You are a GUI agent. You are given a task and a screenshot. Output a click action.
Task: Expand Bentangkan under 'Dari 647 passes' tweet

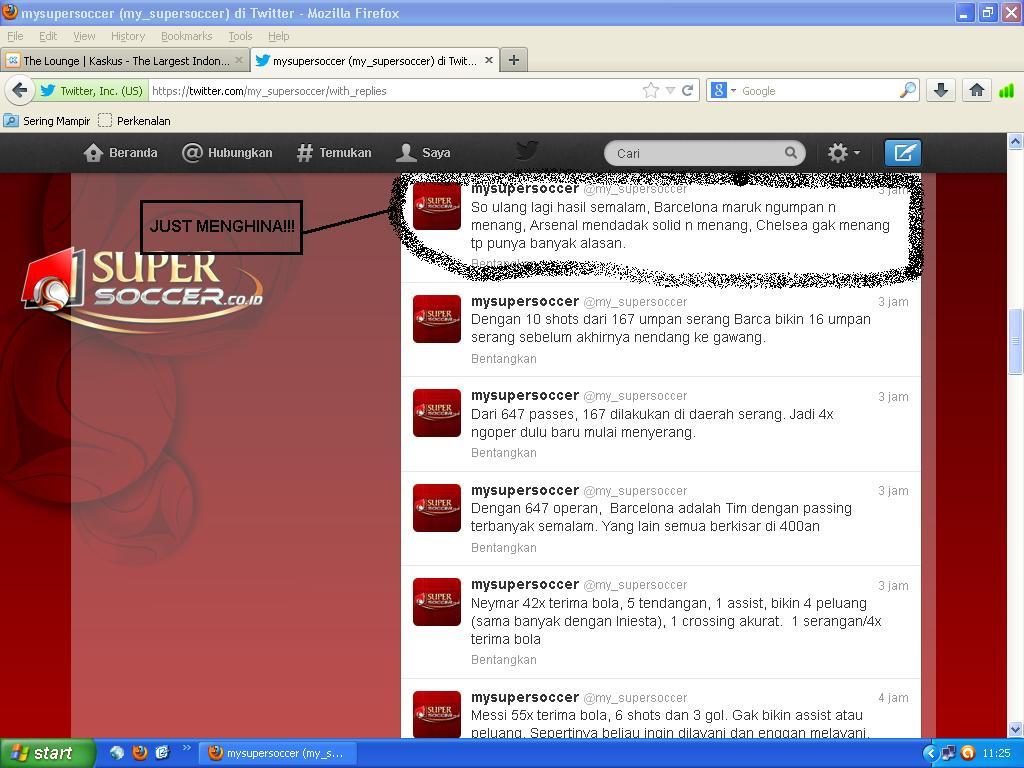point(504,453)
